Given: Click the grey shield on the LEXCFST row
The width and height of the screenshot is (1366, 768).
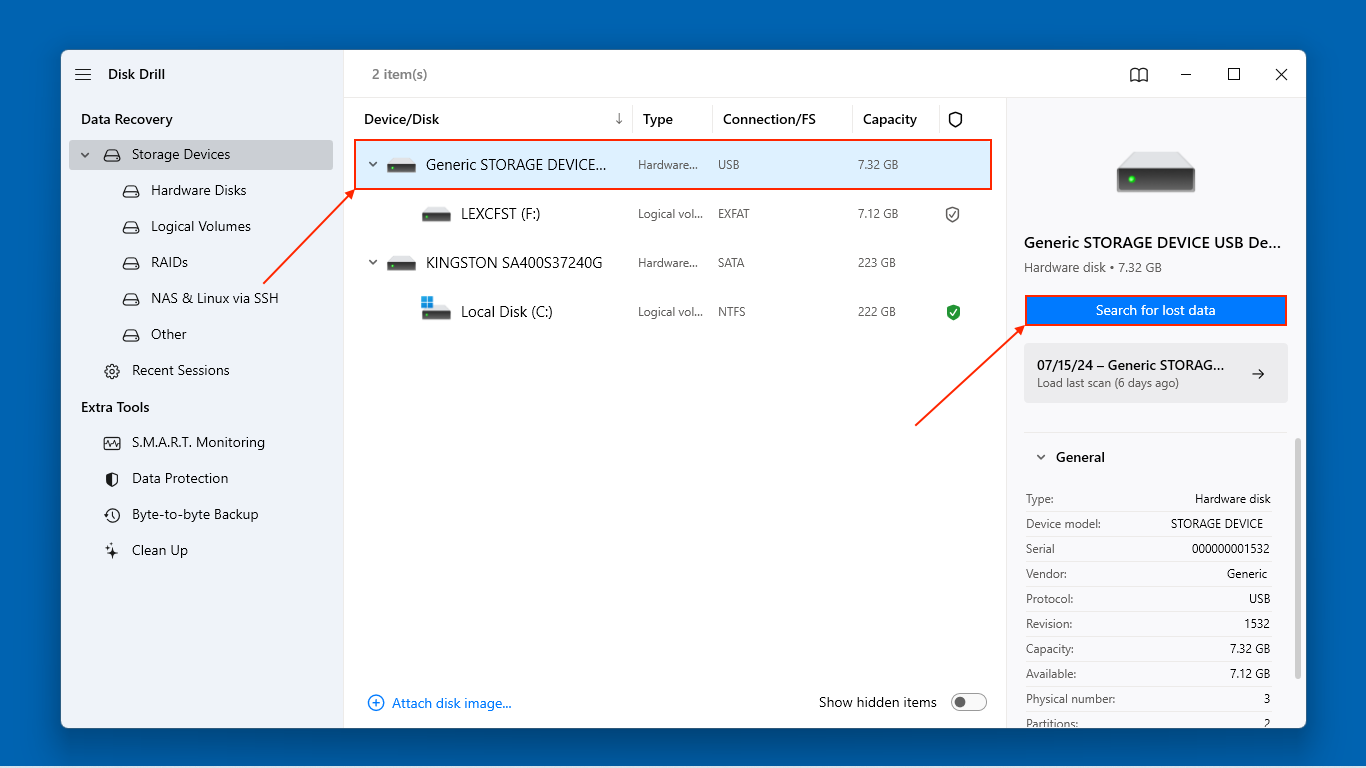Looking at the screenshot, I should [x=952, y=214].
